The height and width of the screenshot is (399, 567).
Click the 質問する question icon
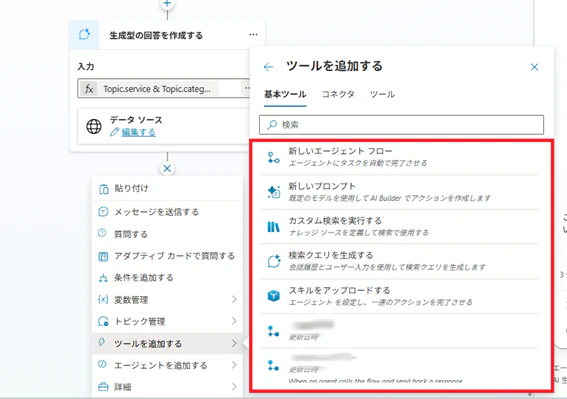[x=102, y=233]
